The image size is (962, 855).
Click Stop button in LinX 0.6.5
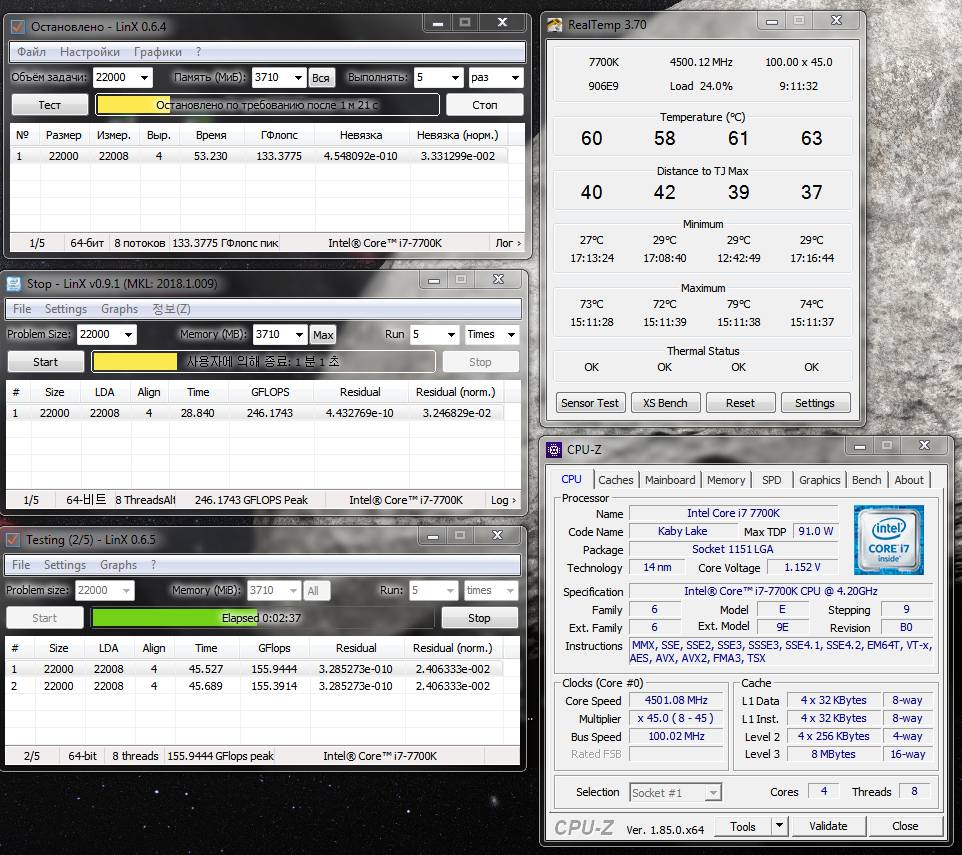coord(479,618)
